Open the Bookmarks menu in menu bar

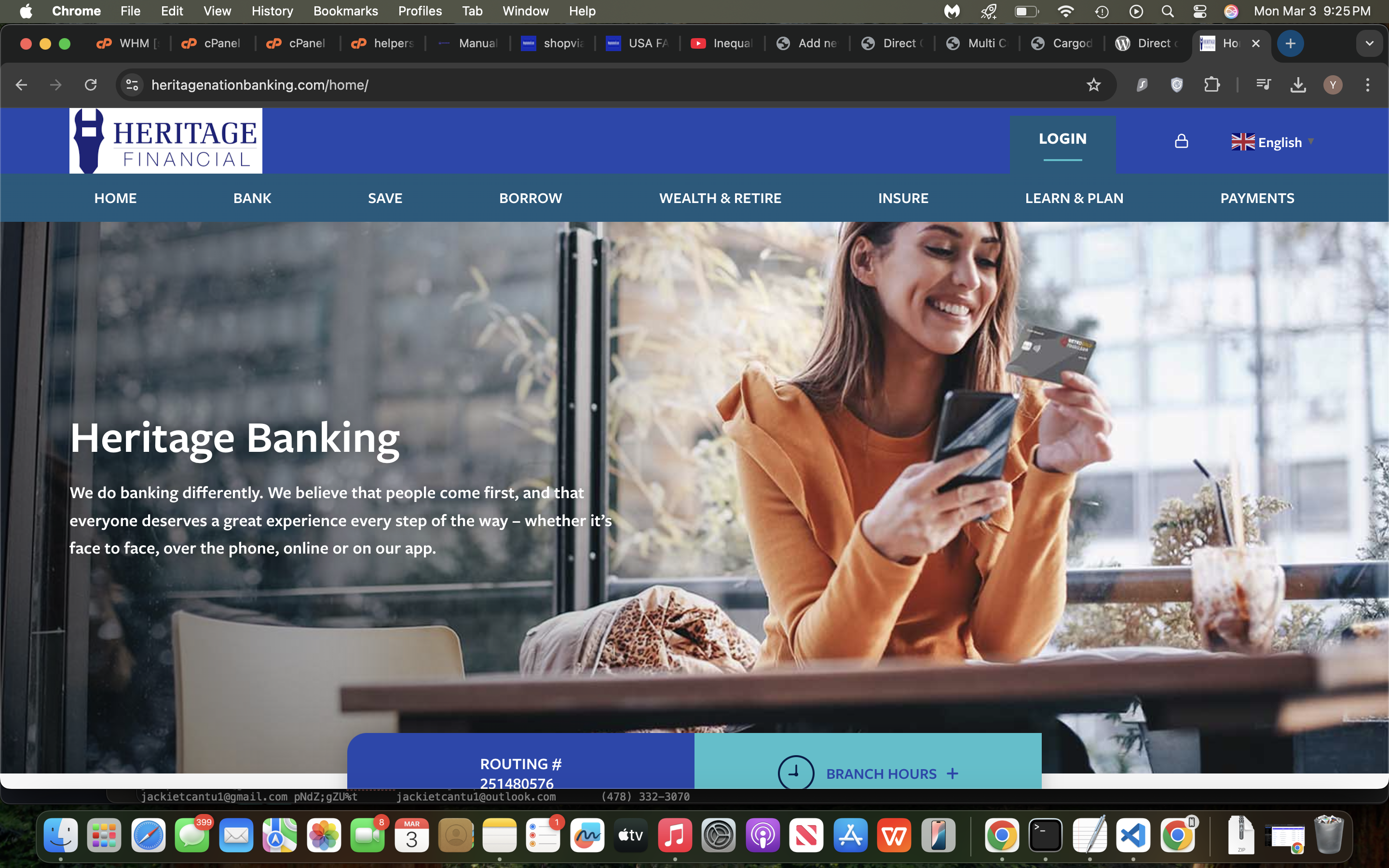tap(345, 12)
